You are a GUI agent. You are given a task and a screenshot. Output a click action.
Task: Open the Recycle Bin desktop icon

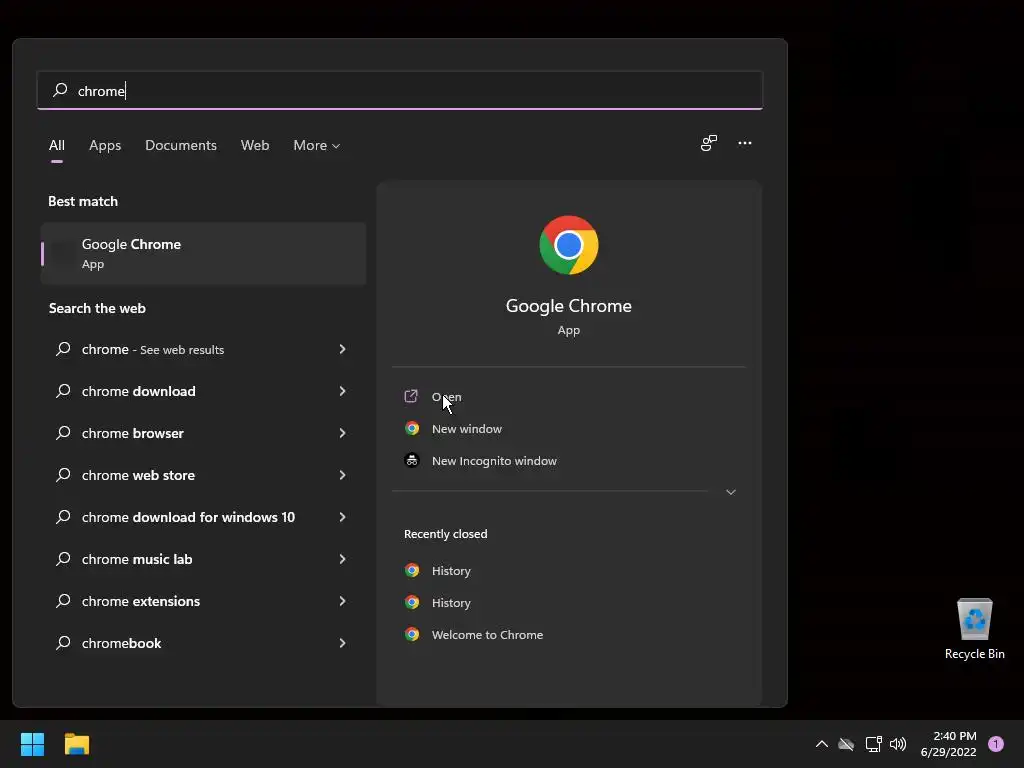coord(974,629)
